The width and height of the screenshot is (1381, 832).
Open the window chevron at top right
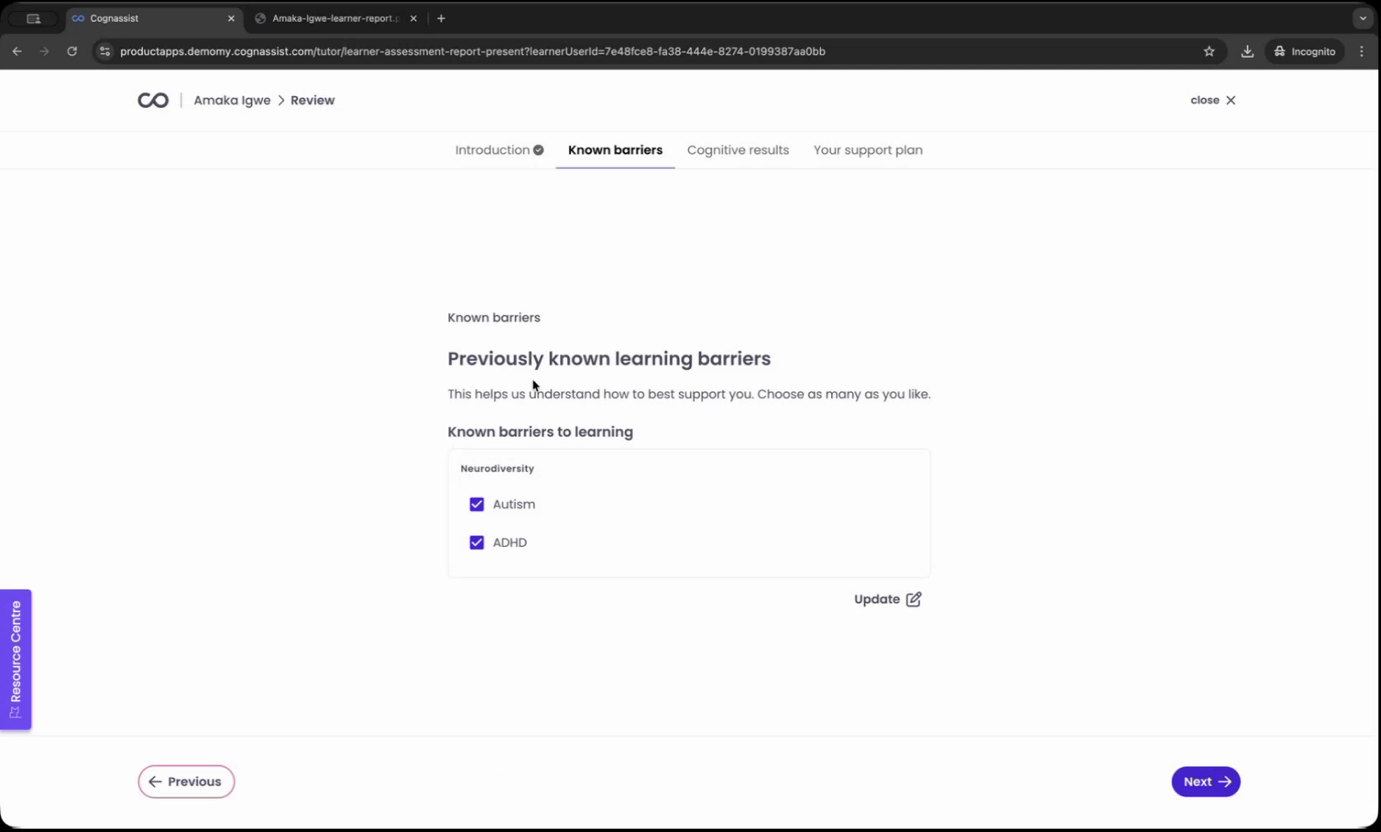coord(1362,18)
